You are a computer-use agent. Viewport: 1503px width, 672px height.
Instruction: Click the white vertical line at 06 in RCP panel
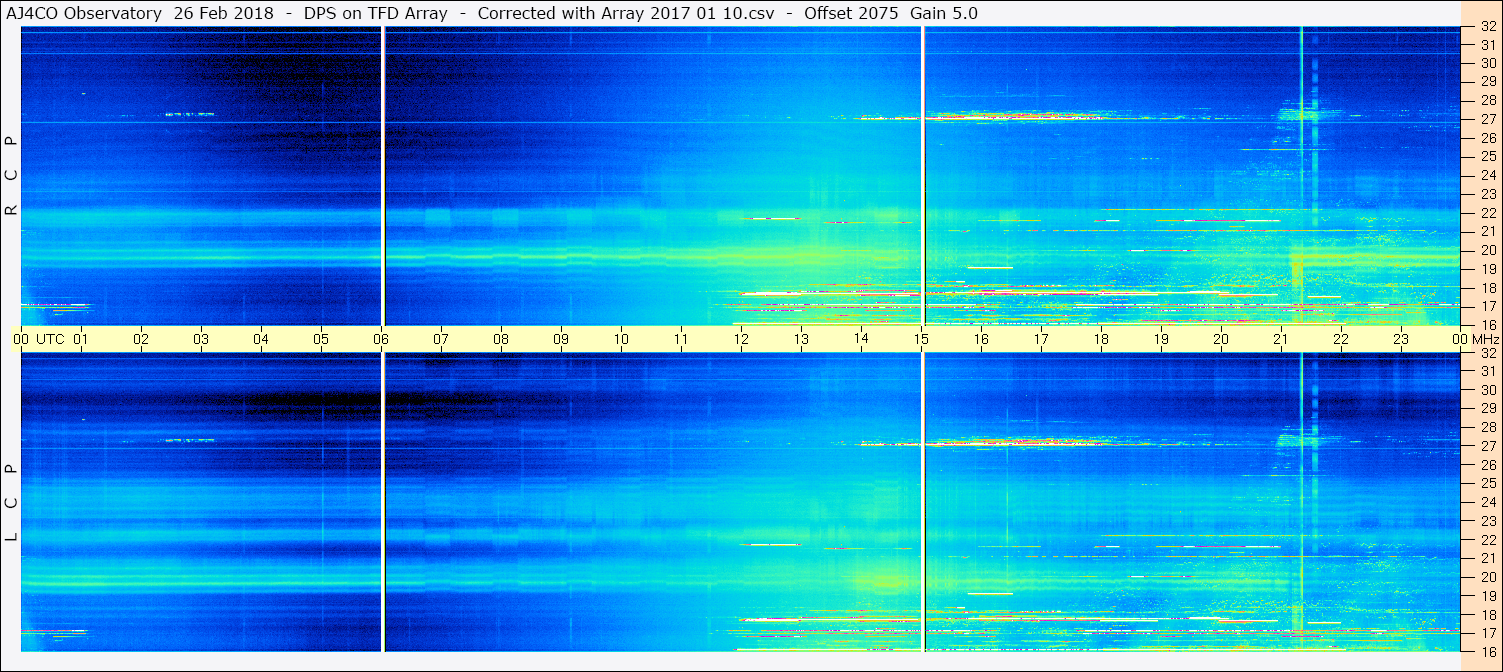(383, 176)
